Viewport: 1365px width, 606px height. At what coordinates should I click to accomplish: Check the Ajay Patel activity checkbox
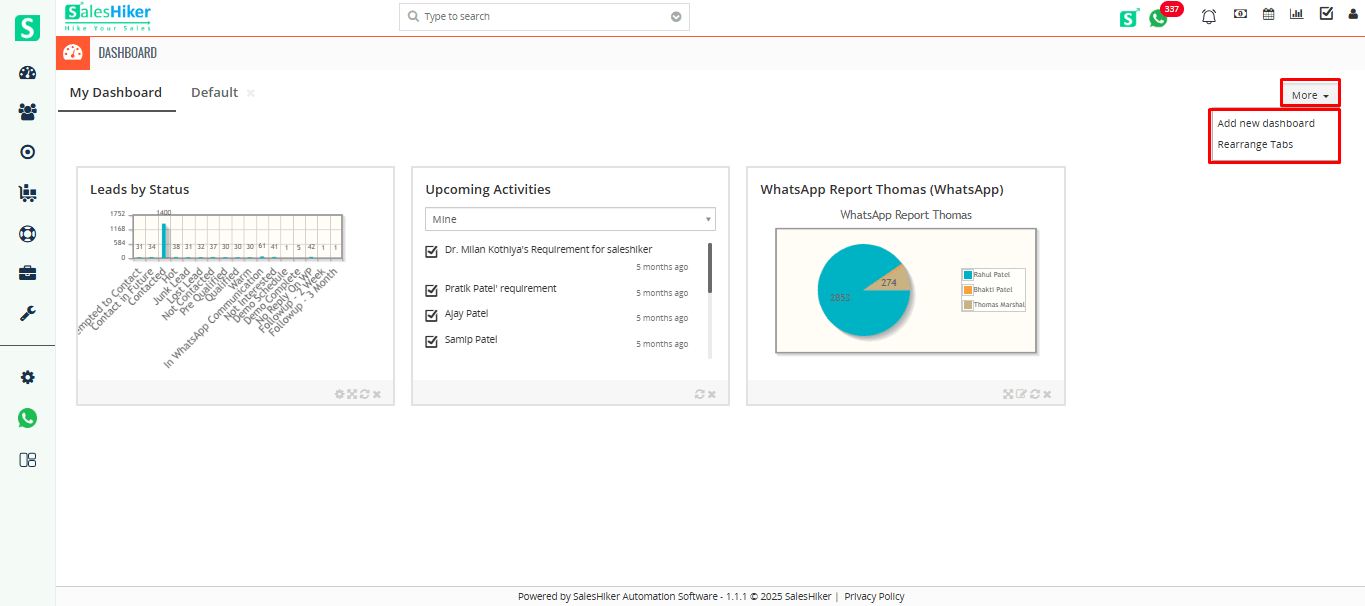coord(431,313)
